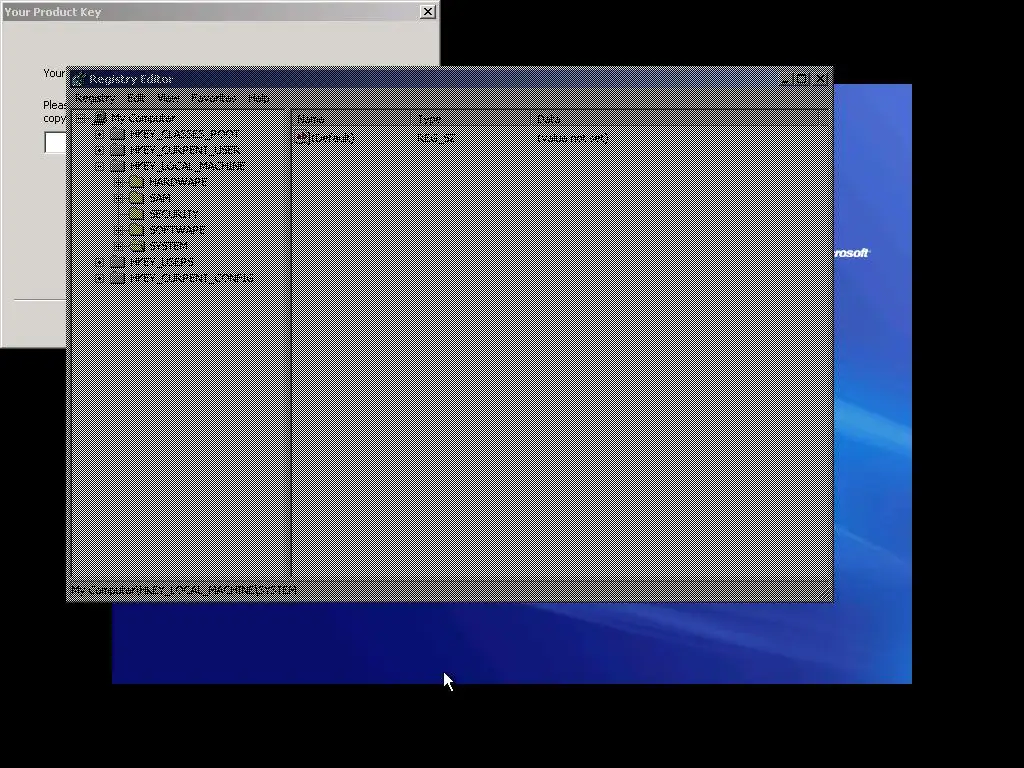The height and width of the screenshot is (768, 1024).
Task: Click the resize grip in Registry Editor corner
Action: 825,592
